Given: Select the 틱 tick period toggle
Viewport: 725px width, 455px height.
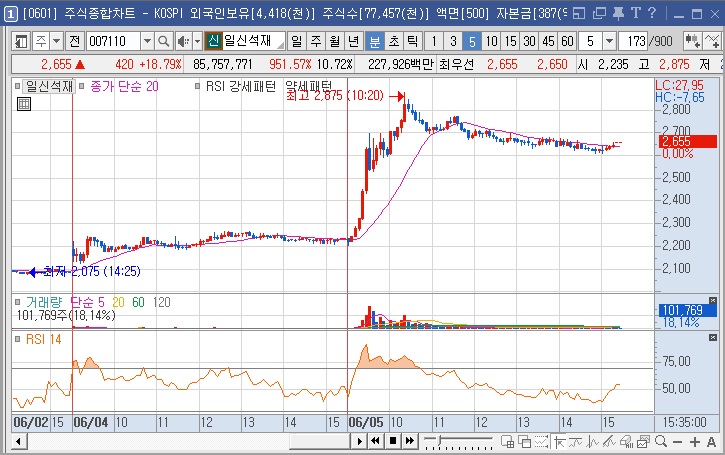Looking at the screenshot, I should point(412,41).
